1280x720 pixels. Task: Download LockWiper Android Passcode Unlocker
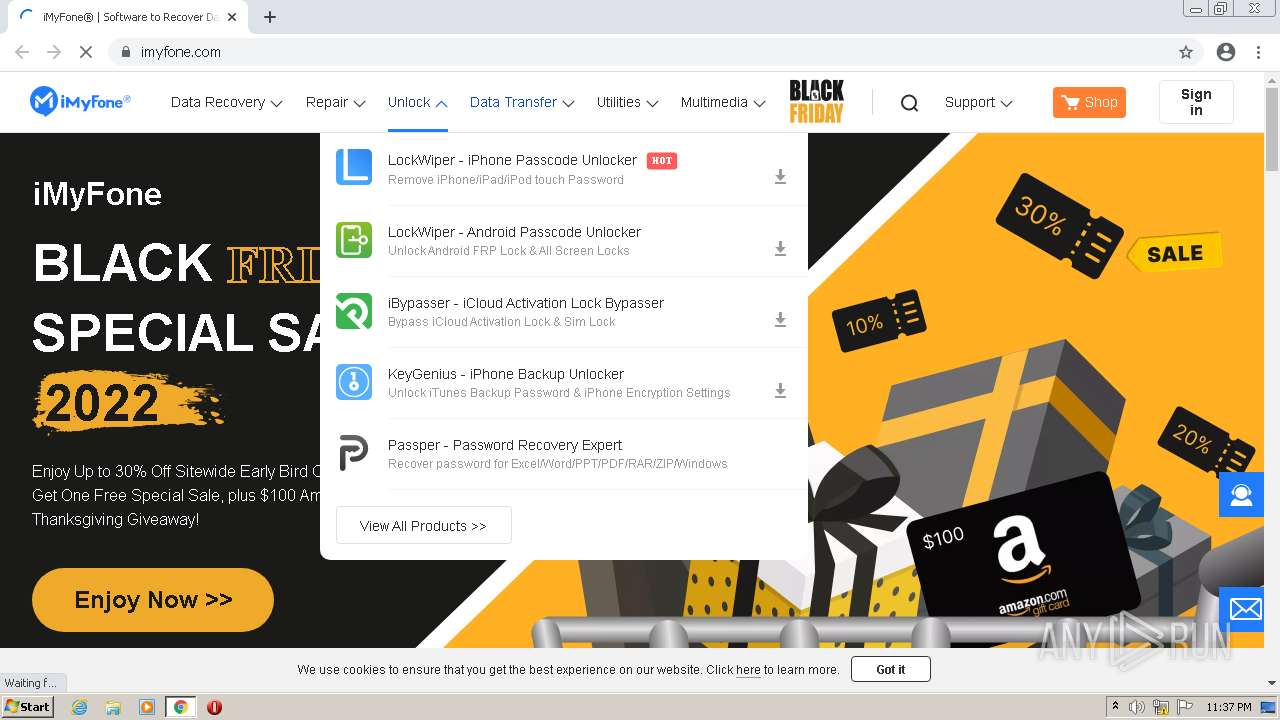pyautogui.click(x=780, y=248)
